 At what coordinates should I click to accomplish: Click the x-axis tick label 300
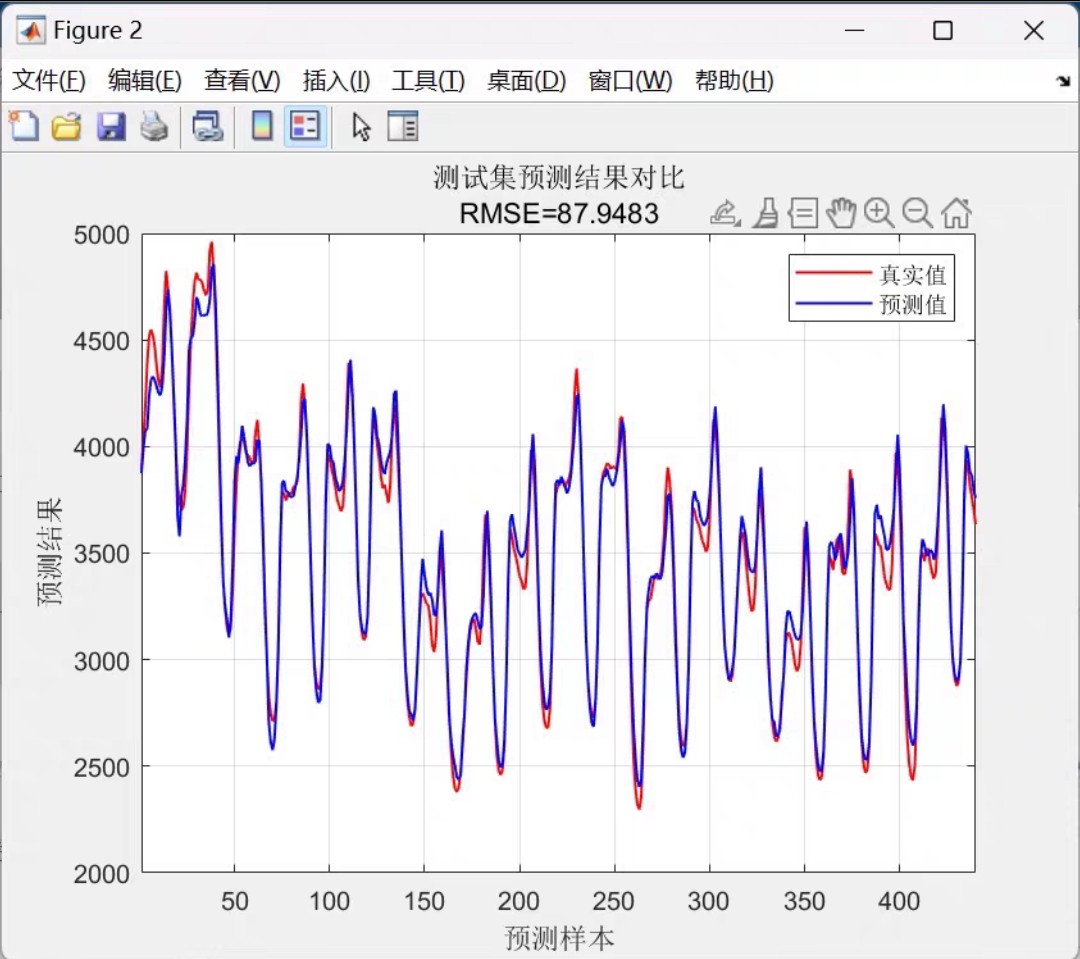[709, 900]
